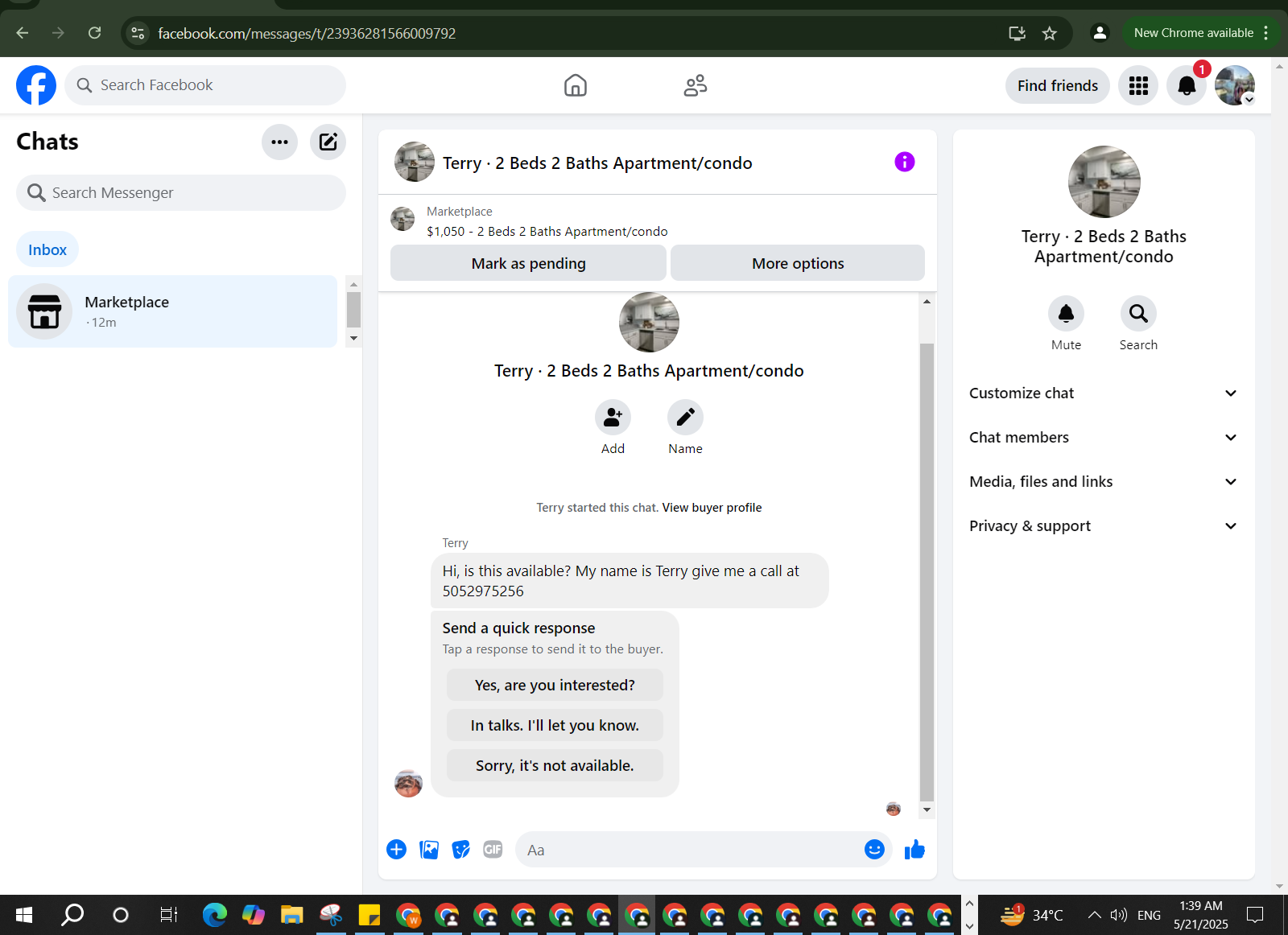Click Terry's message with phone number
This screenshot has height=935, width=1288.
tap(630, 580)
